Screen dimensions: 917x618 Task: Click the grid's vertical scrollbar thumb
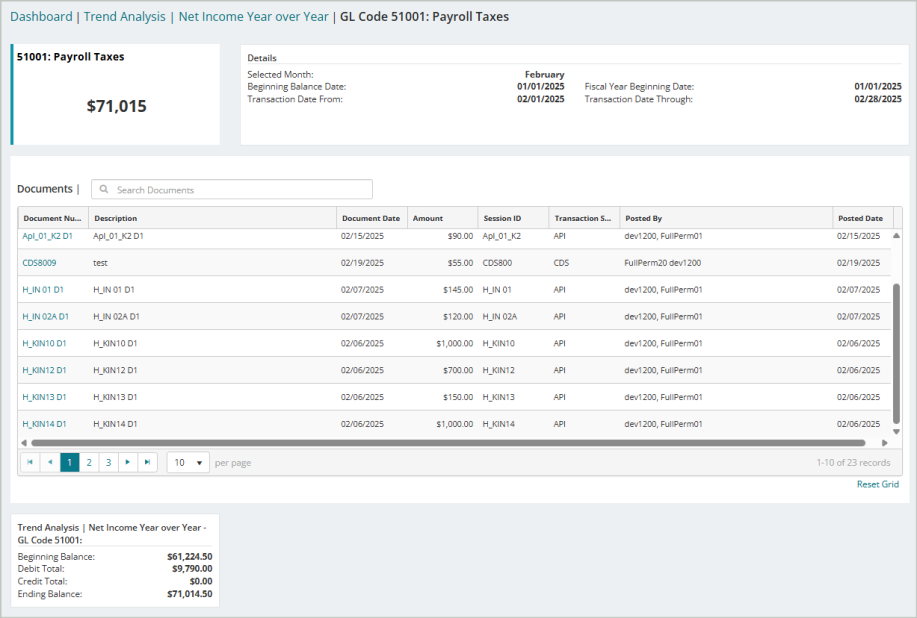coord(896,353)
